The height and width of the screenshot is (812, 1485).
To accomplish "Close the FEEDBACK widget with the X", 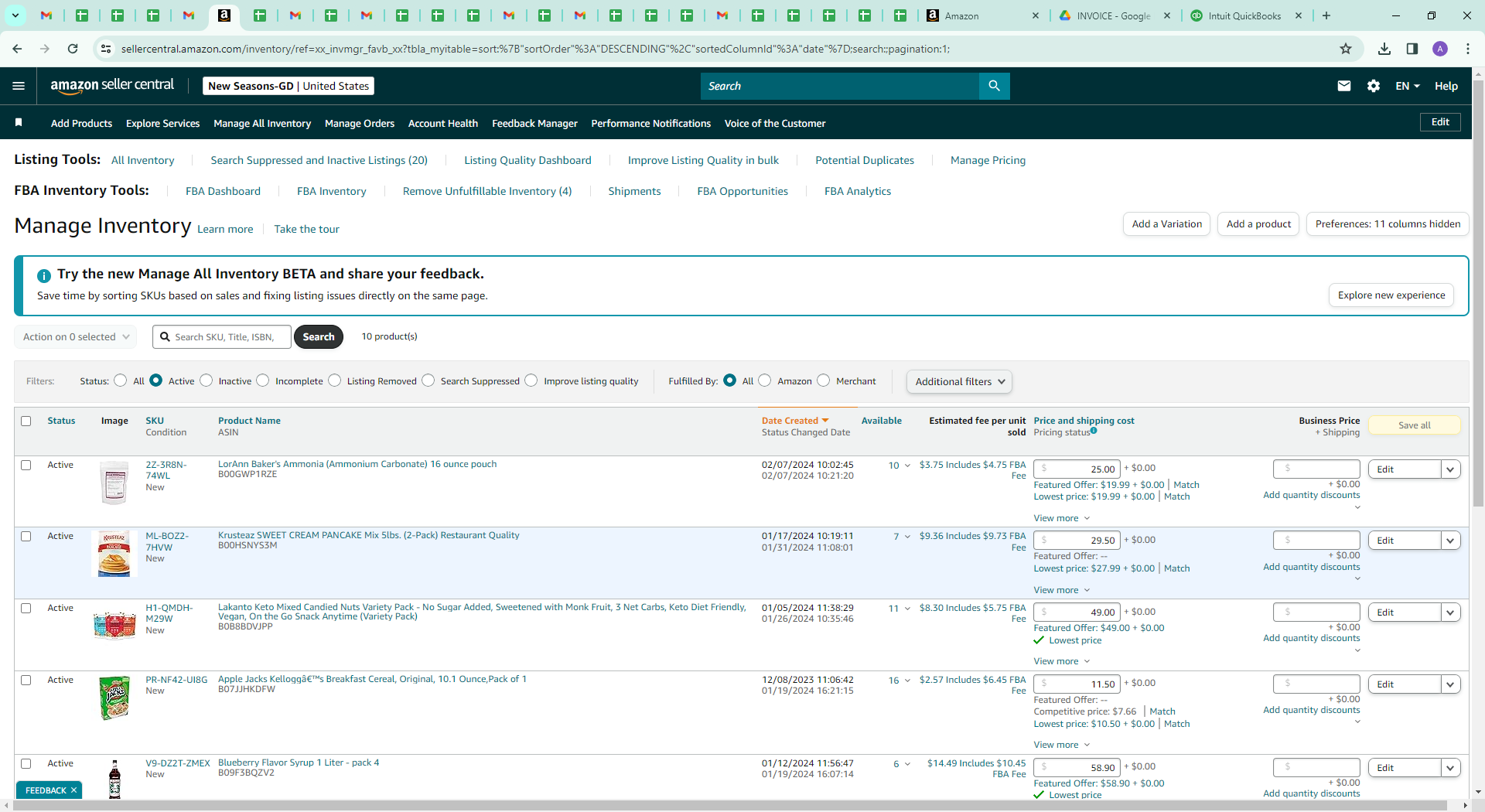I will tap(74, 790).
